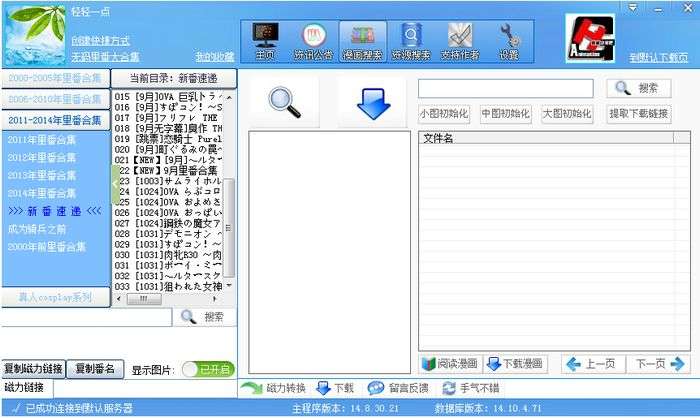This screenshot has width=700, height=418.
Task: Click the directory list scroll-down arrow
Action: tap(229, 285)
